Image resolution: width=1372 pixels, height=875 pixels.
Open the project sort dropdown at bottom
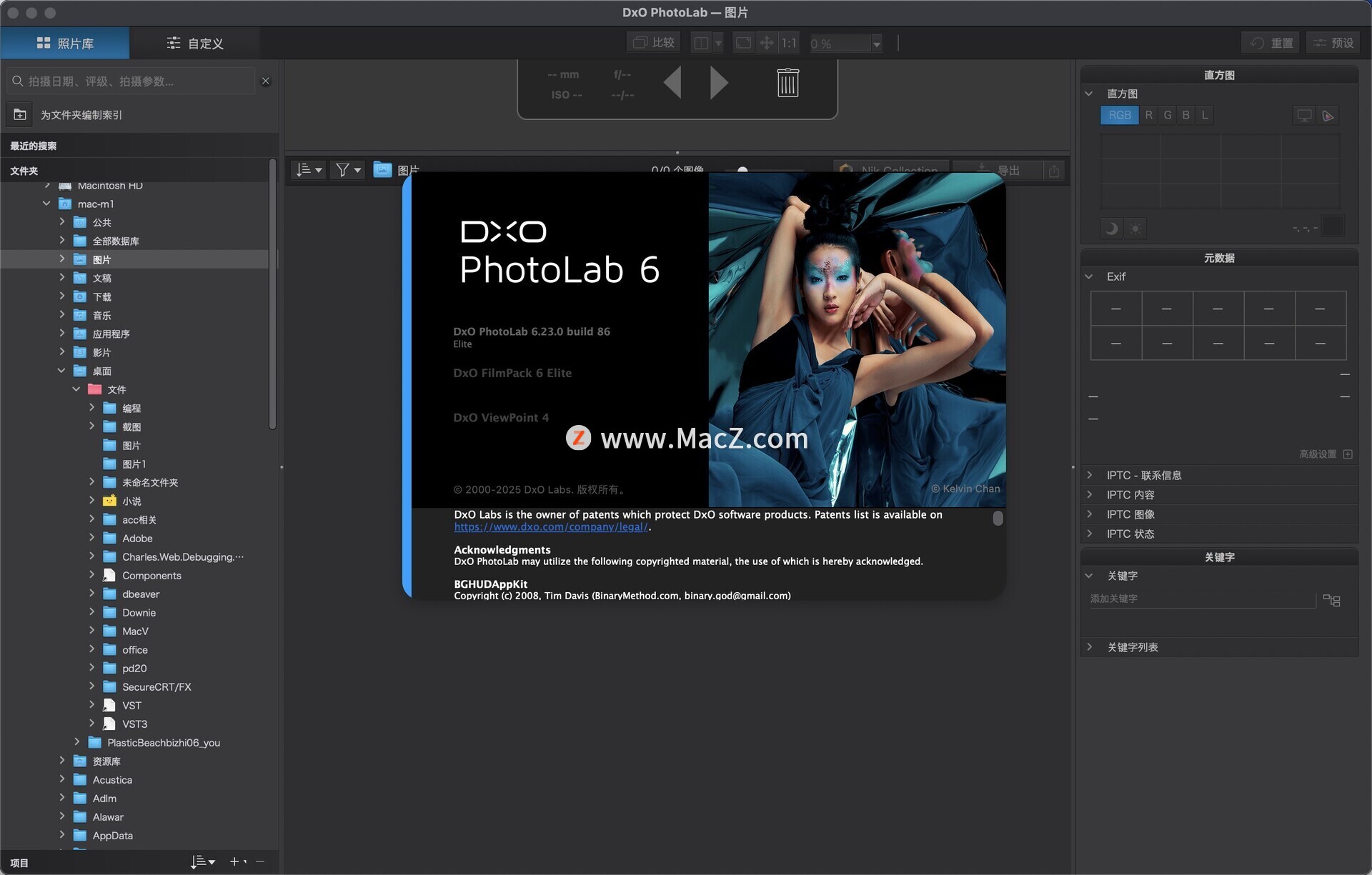[x=203, y=862]
